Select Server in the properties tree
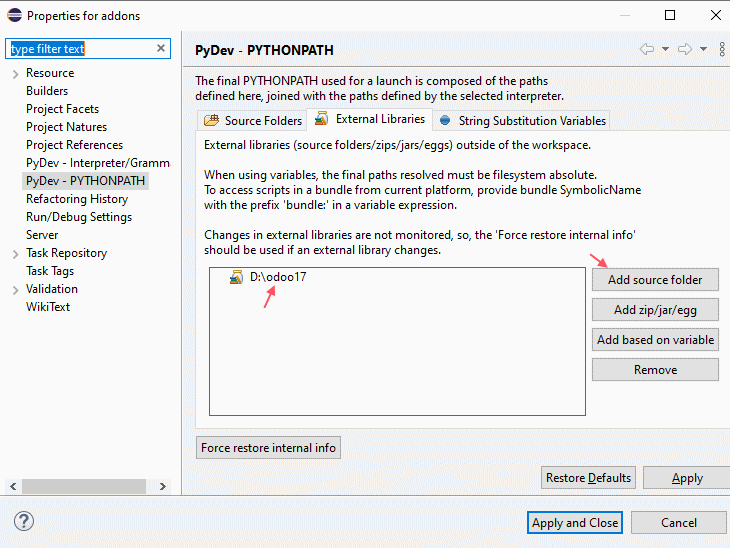 coord(42,235)
